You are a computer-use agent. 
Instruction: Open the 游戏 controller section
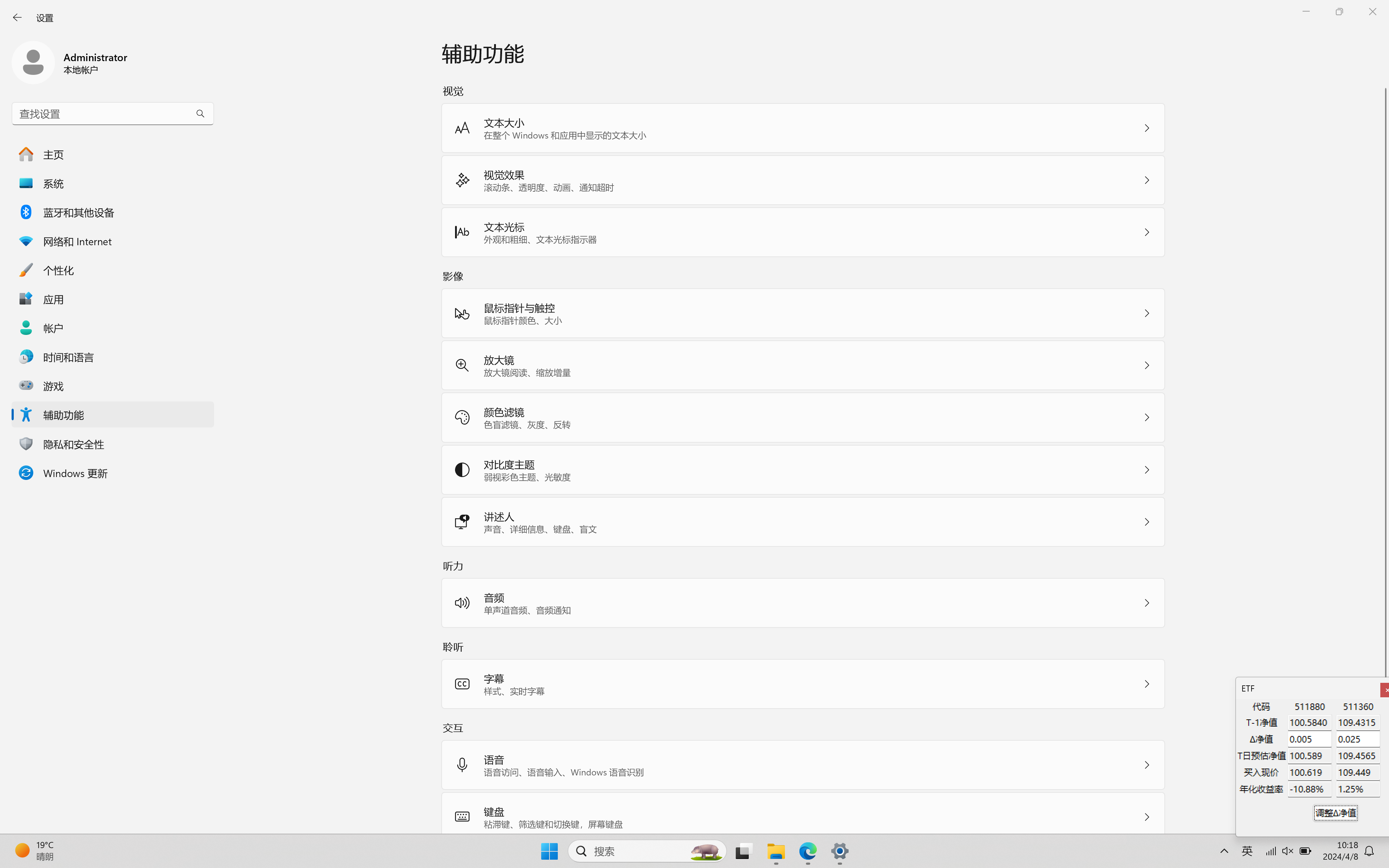click(x=53, y=386)
